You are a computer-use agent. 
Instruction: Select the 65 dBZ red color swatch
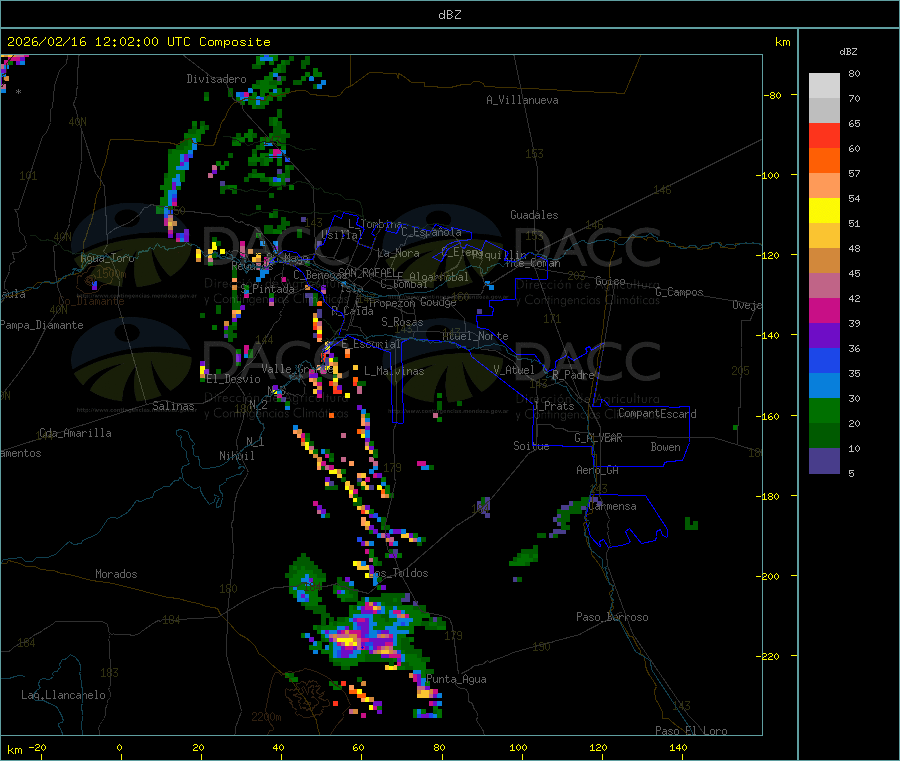point(824,135)
